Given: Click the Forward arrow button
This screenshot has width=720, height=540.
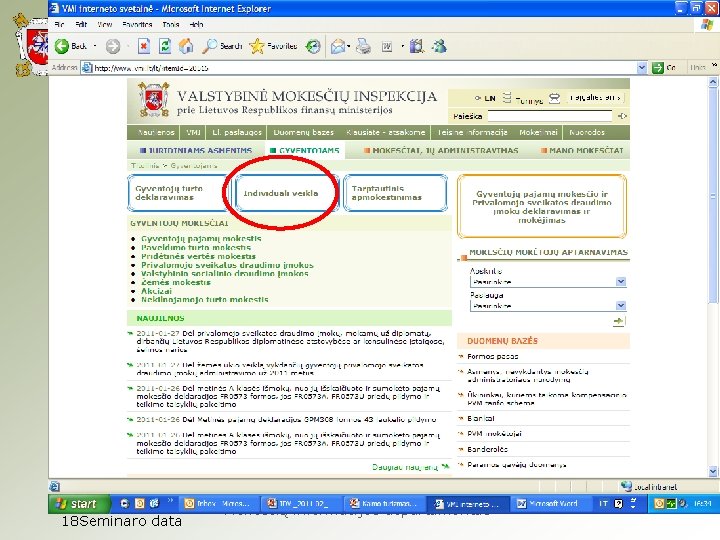Looking at the screenshot, I should tap(113, 46).
